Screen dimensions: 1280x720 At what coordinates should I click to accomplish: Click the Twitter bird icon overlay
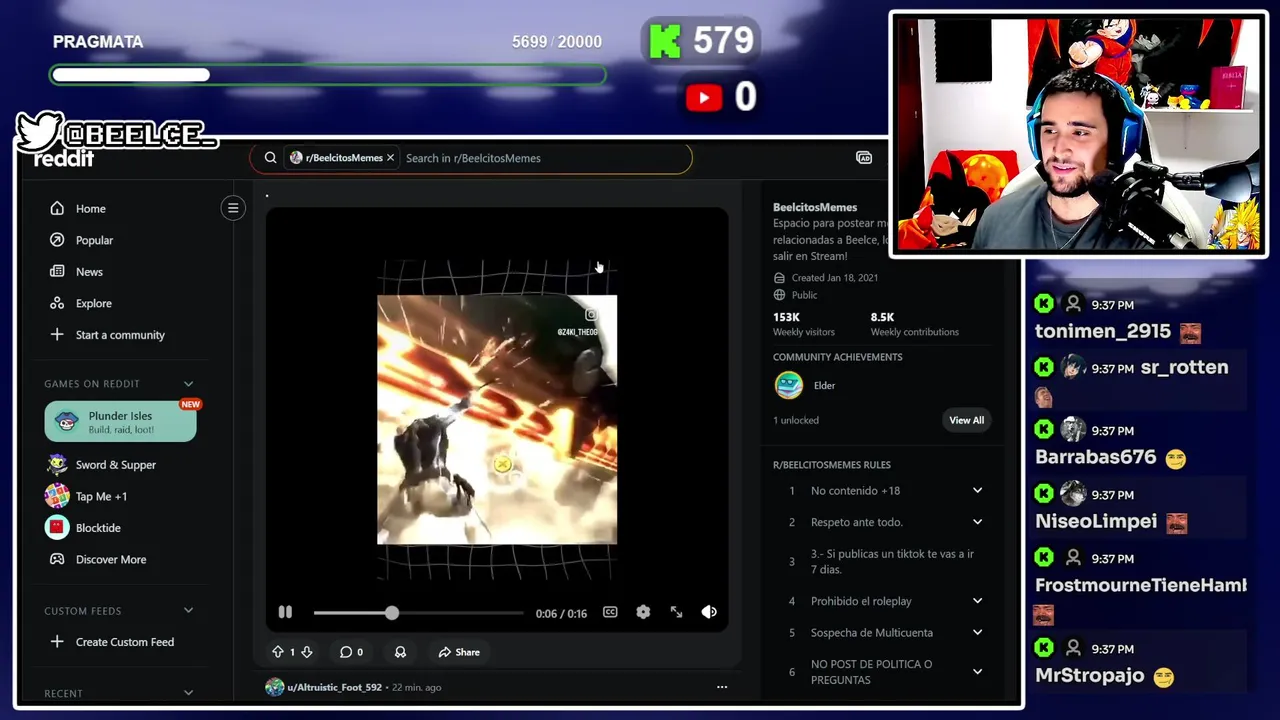[40, 131]
